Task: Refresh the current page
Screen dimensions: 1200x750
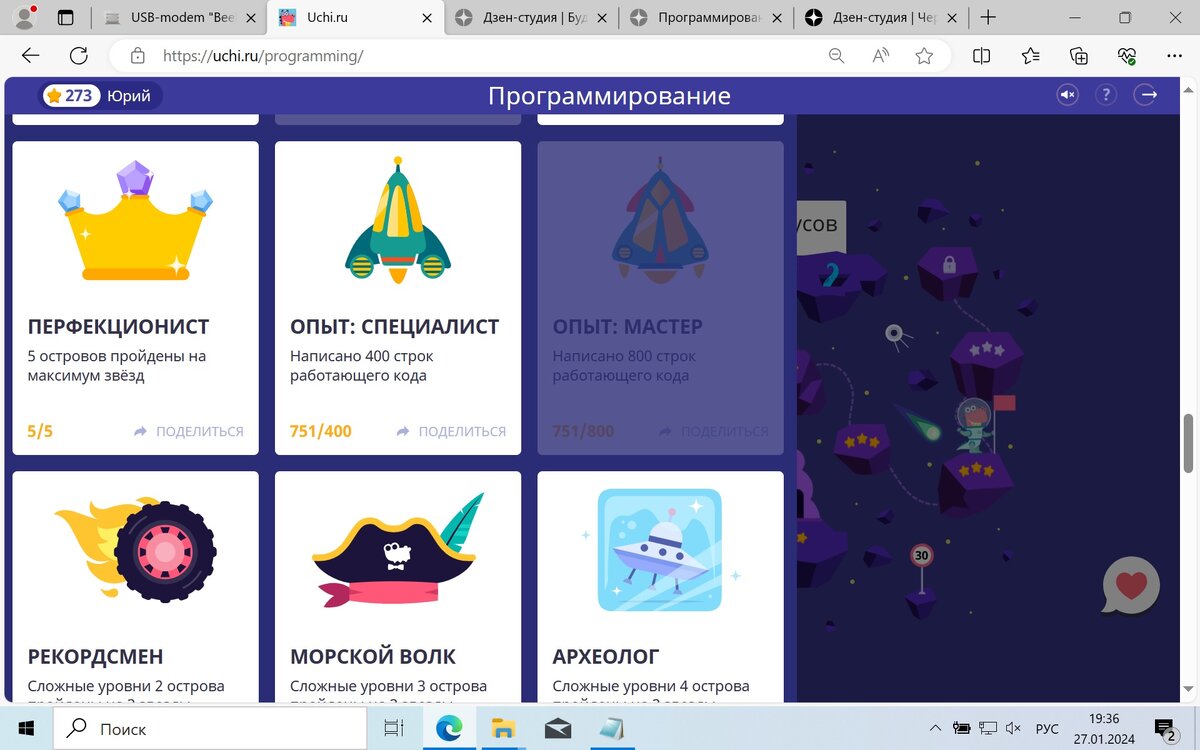Action: (79, 56)
